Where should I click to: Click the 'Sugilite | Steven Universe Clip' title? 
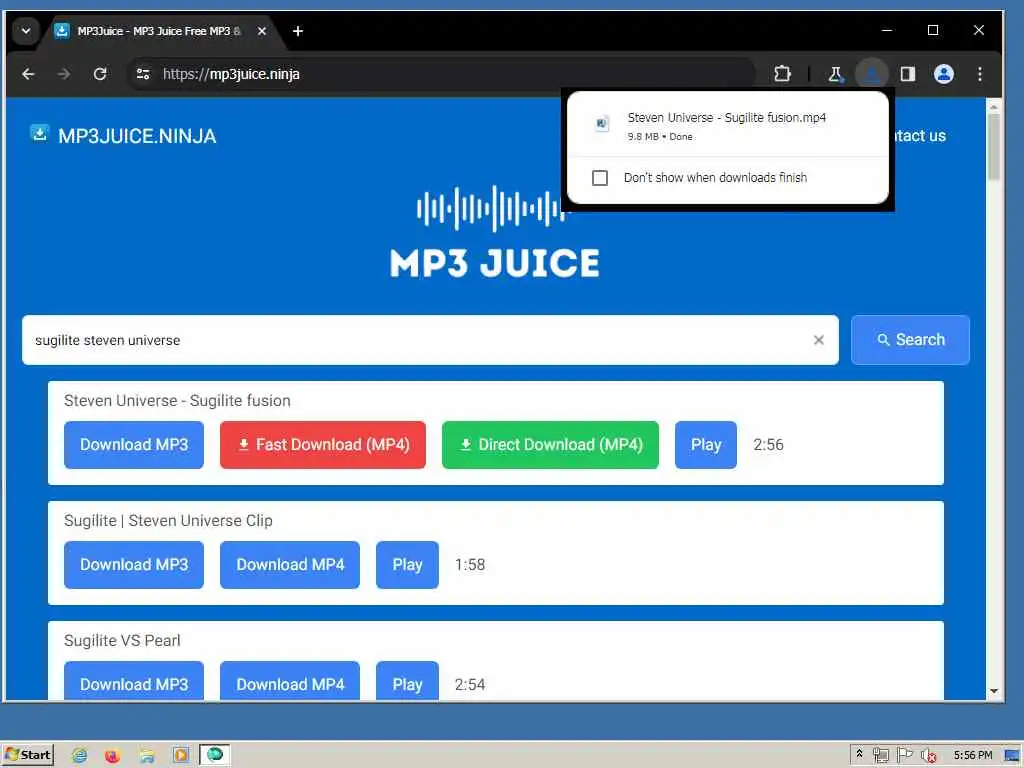(x=168, y=520)
